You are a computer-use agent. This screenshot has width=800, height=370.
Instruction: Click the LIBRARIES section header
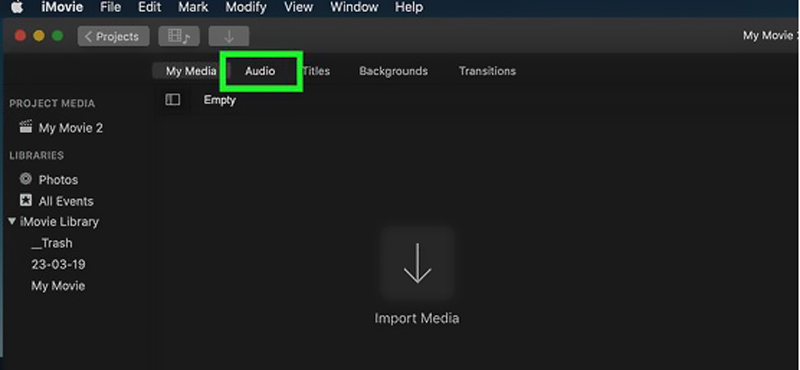pyautogui.click(x=37, y=155)
